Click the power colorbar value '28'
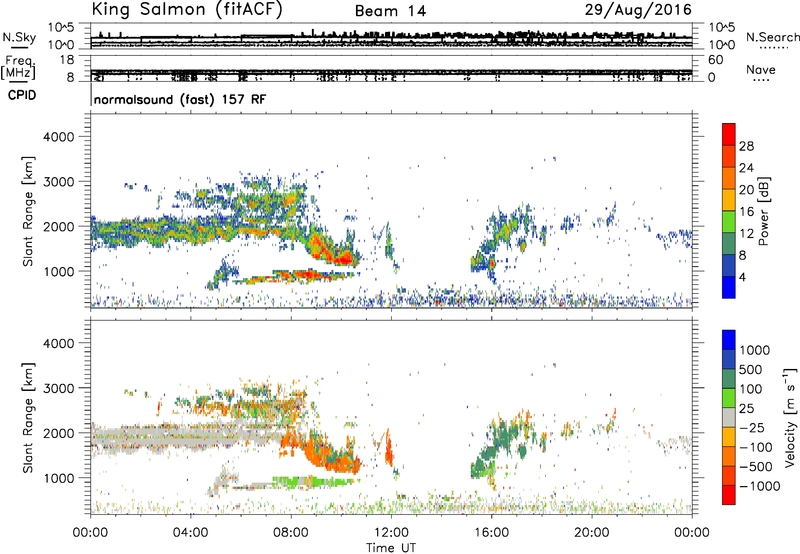 tap(746, 146)
